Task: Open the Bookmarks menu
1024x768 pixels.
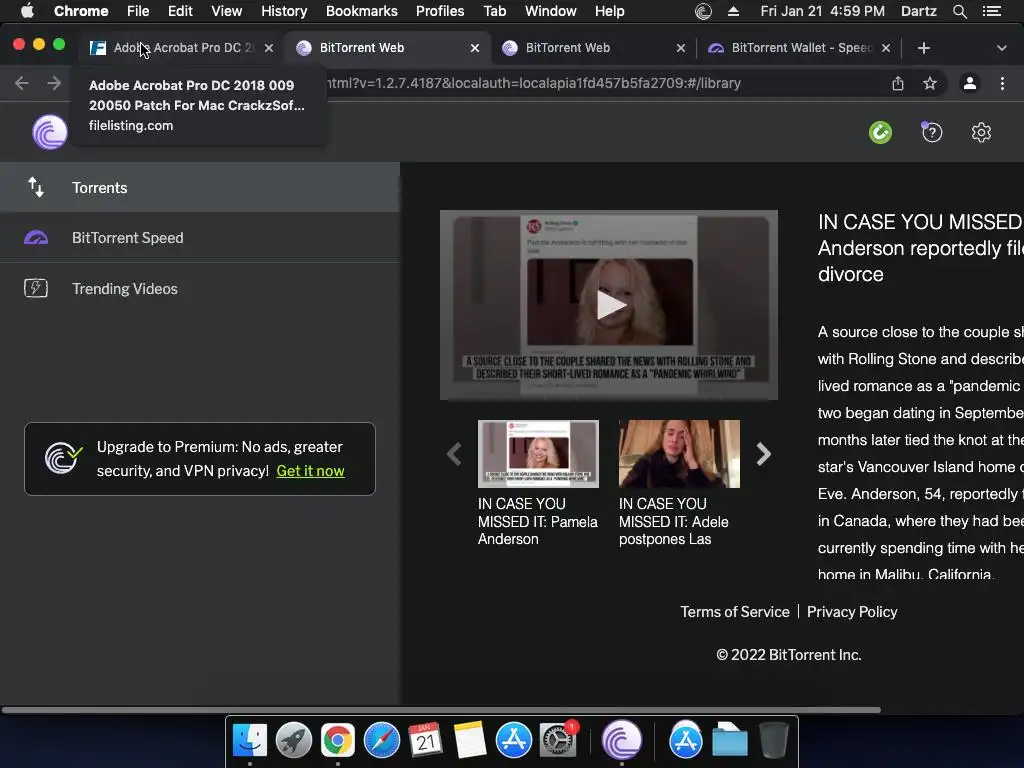Action: (x=362, y=11)
